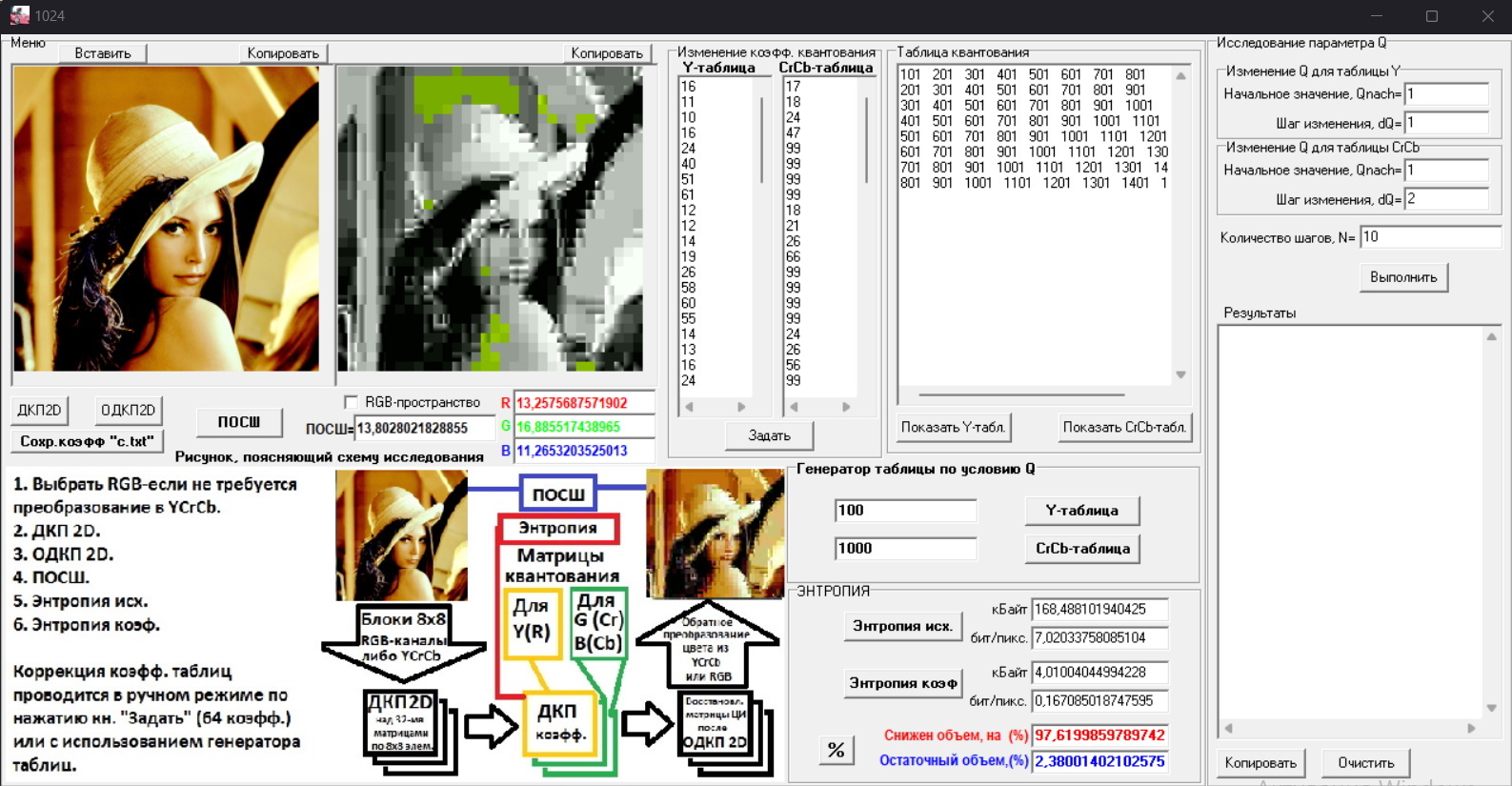
Task: Click Копировать under the Результаты box
Action: click(x=1260, y=763)
